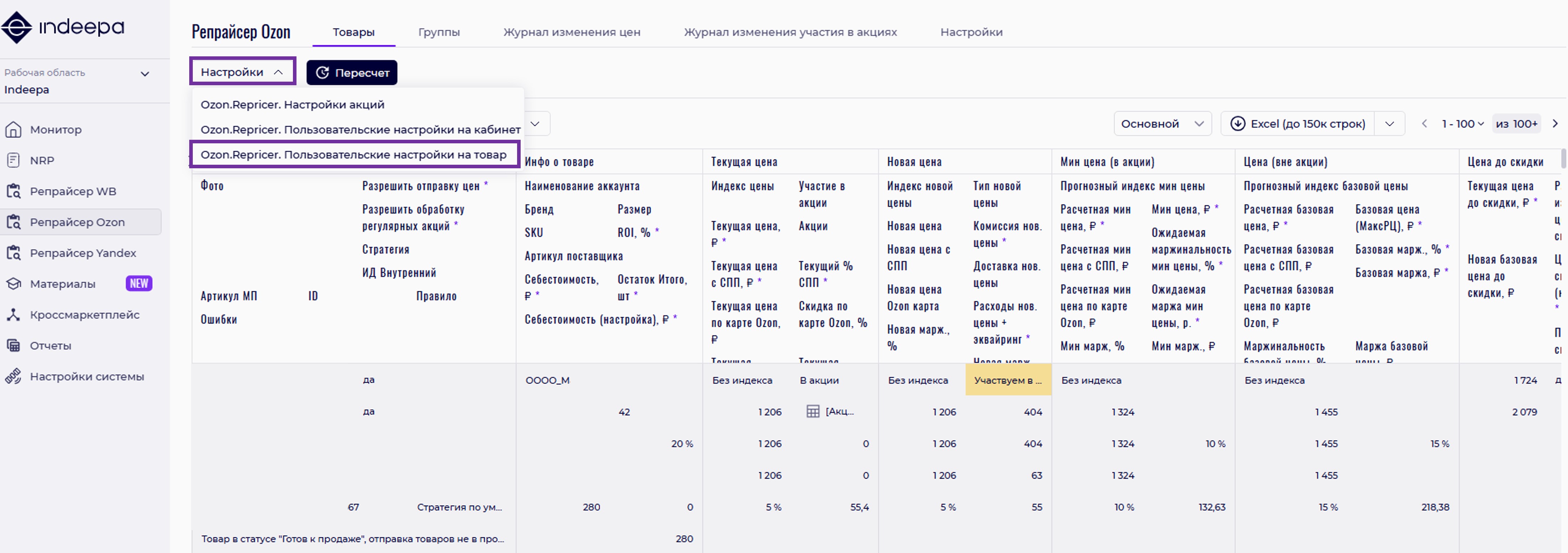Click the Репрайсер Yandex sidebar icon
This screenshot has height=553, width=1568.
point(14,253)
